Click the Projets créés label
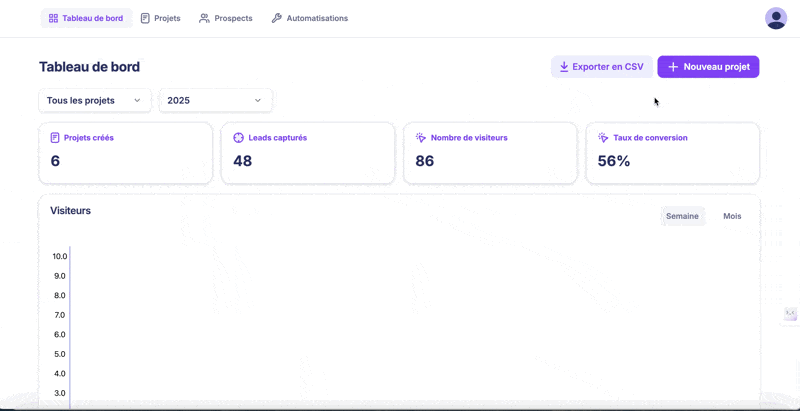800x411 pixels. [x=89, y=138]
